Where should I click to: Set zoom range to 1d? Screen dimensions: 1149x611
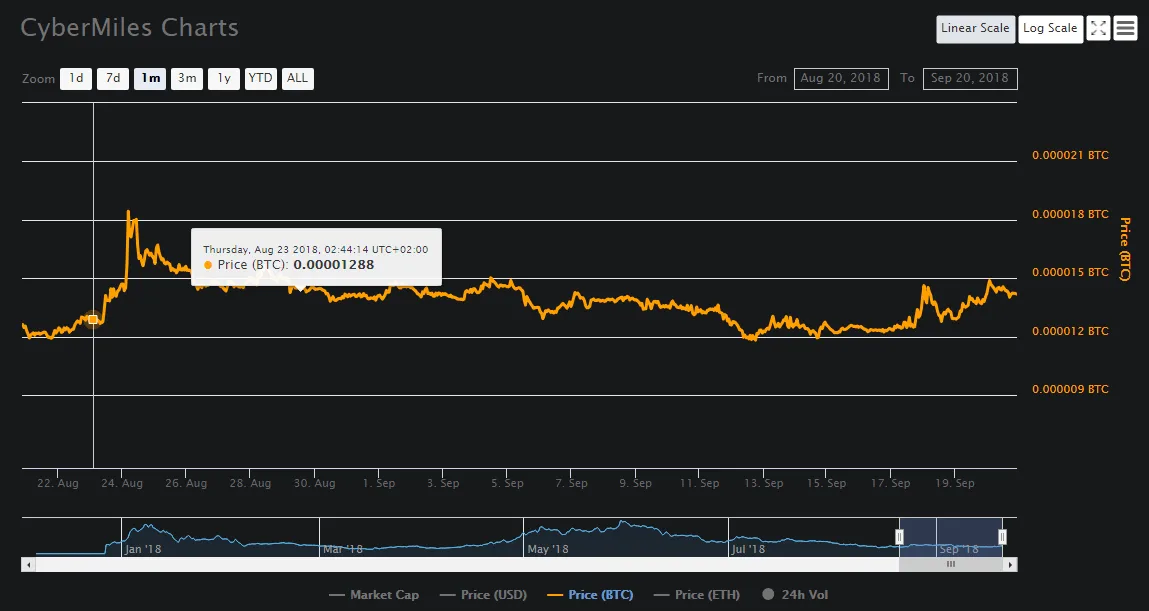click(76, 78)
